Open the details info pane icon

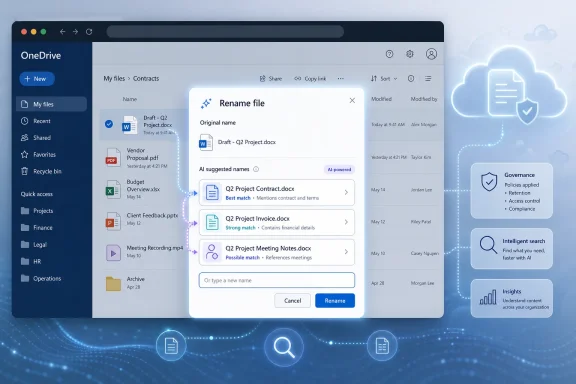tap(411, 78)
